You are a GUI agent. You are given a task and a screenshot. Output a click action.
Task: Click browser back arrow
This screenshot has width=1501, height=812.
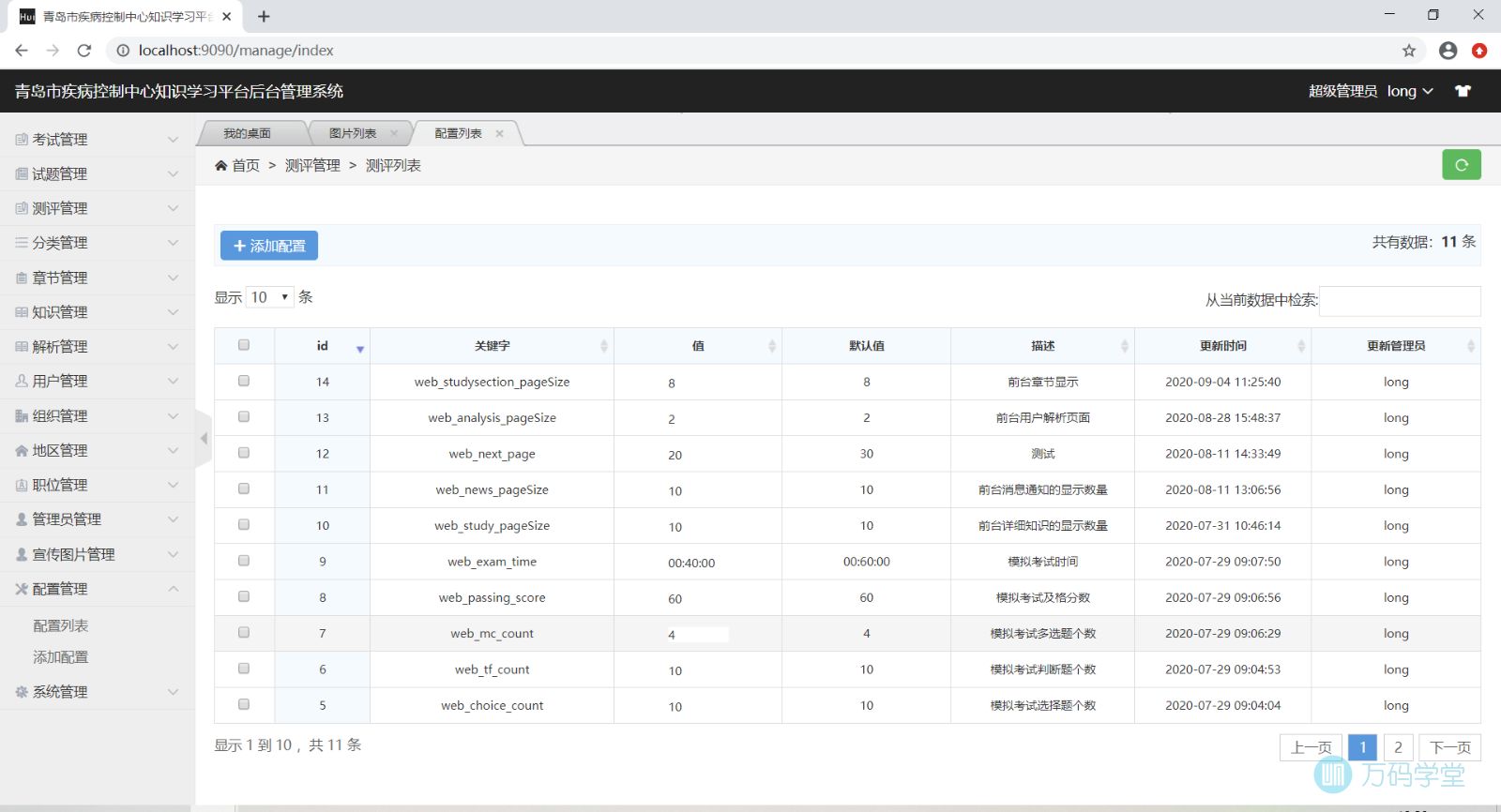click(x=22, y=51)
